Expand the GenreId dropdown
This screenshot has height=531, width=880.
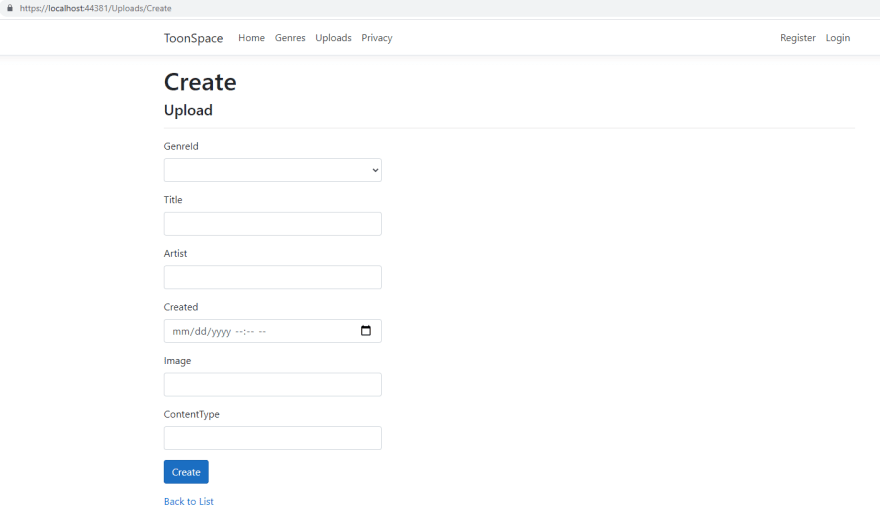pyautogui.click(x=273, y=170)
